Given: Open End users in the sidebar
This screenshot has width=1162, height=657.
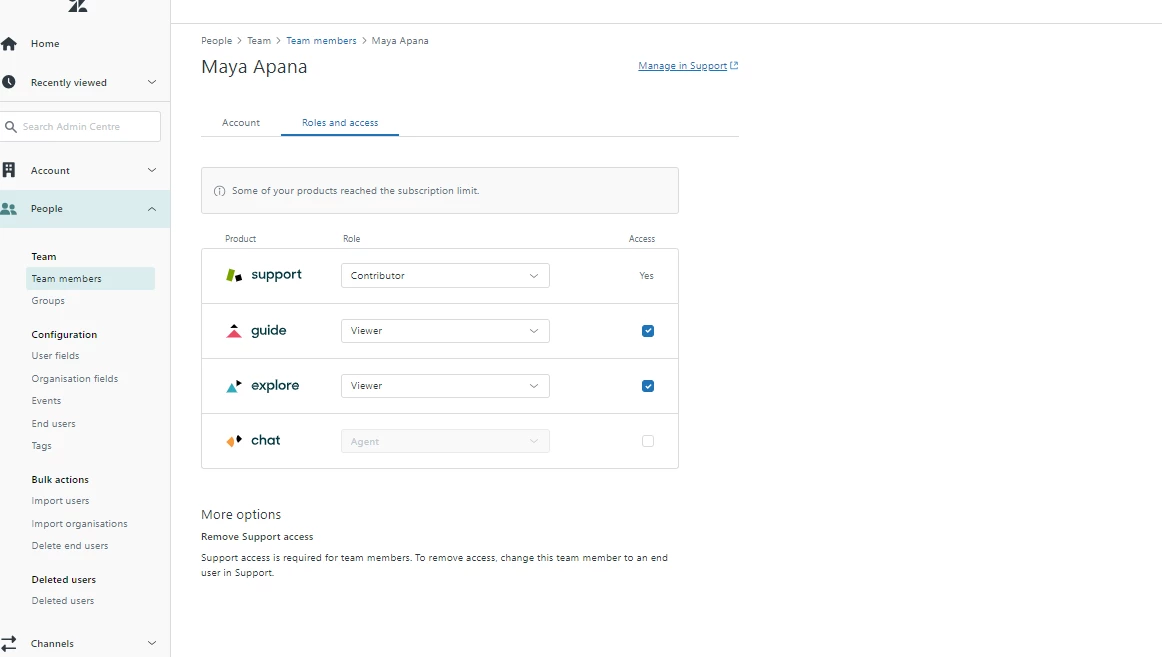Looking at the screenshot, I should coord(53,424).
